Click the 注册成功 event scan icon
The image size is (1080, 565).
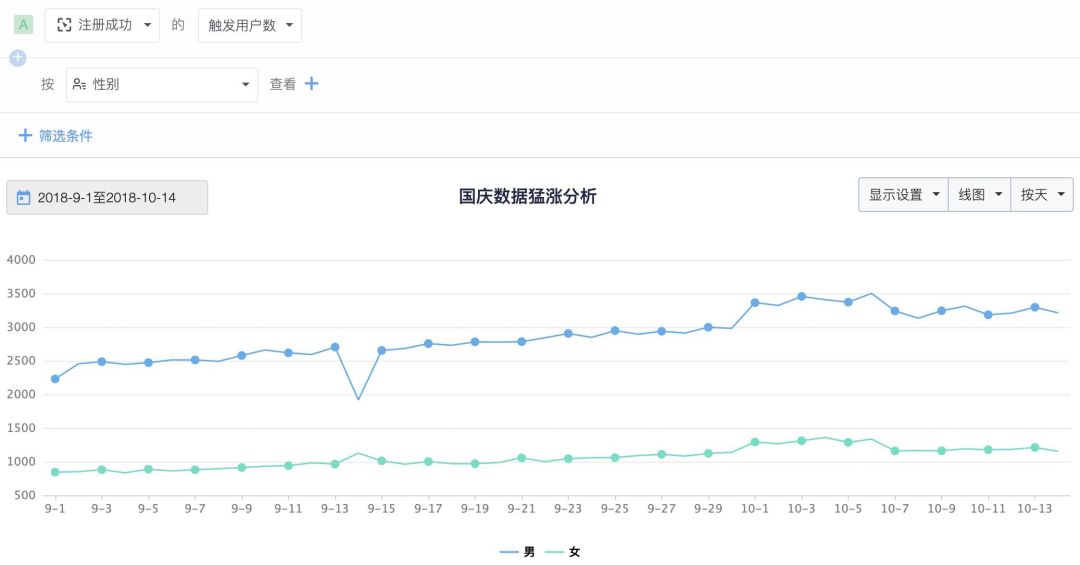click(64, 25)
